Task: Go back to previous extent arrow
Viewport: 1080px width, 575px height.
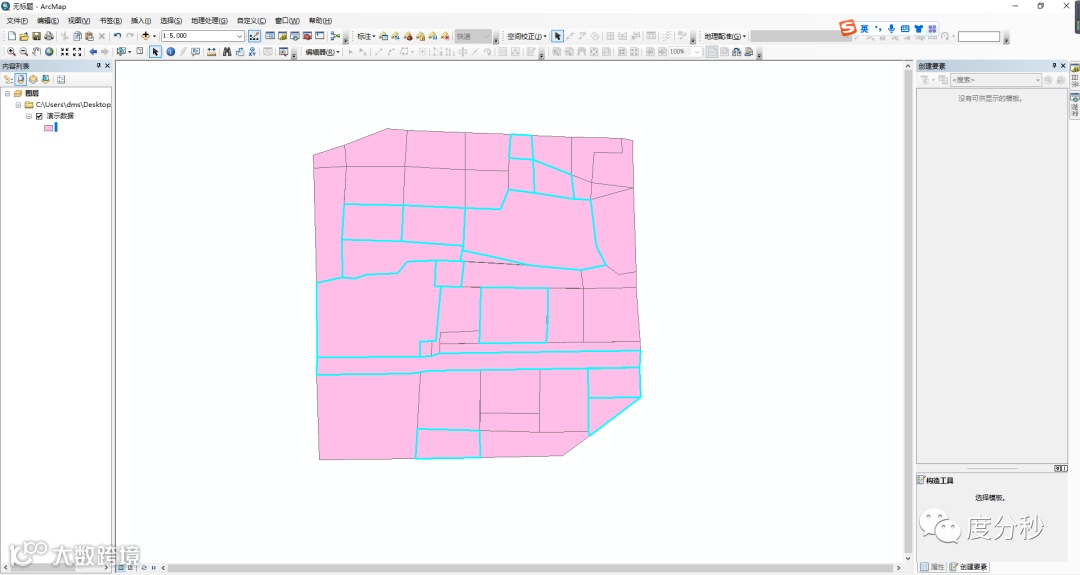Action: click(x=93, y=52)
